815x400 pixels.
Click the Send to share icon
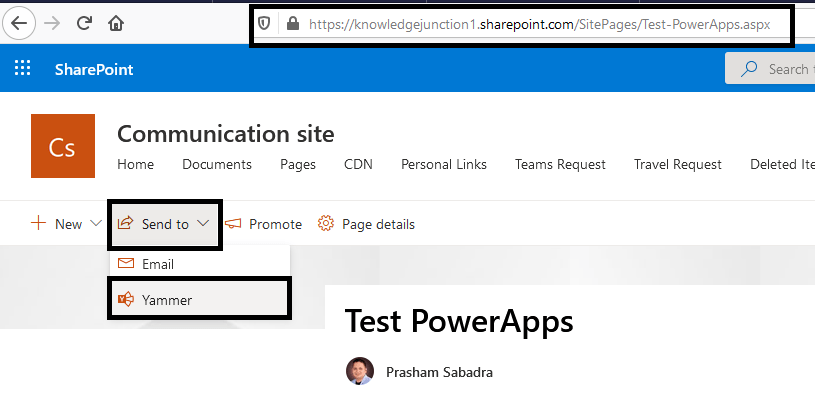(x=125, y=224)
